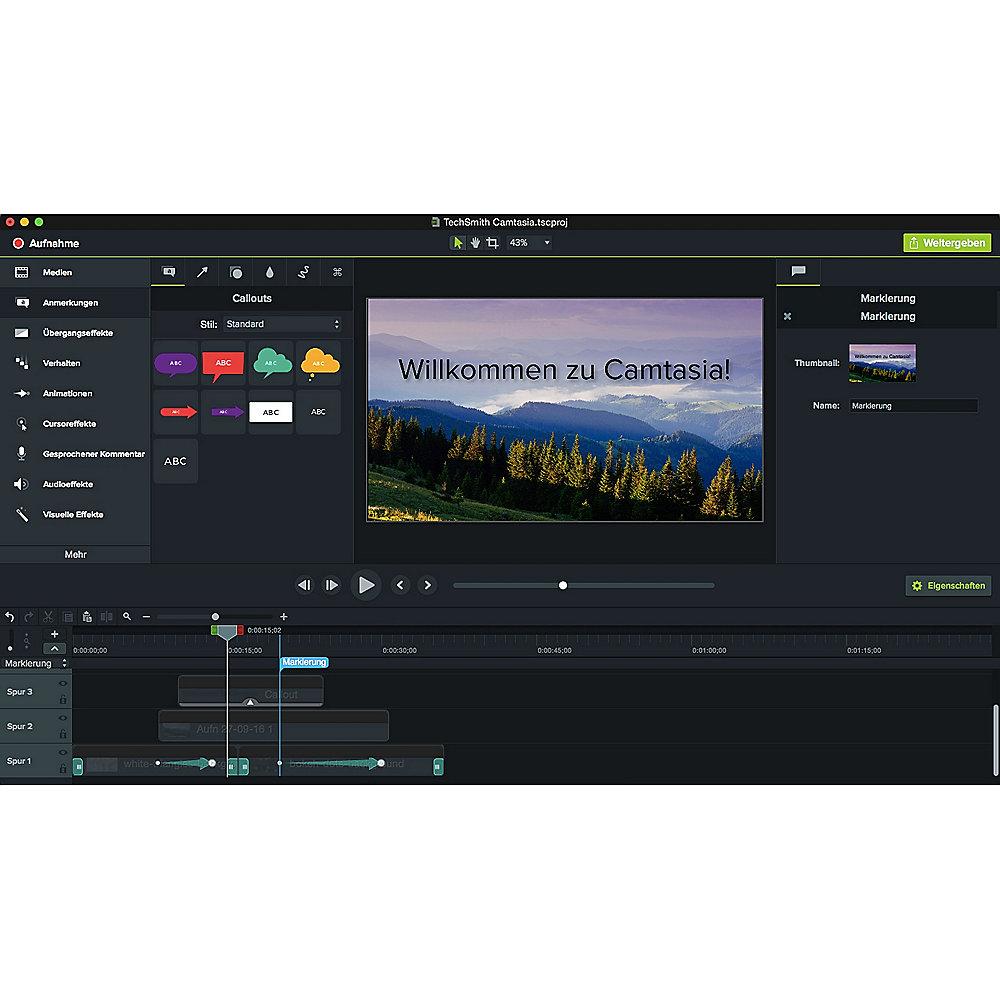Open the arrows and lines annotation tab

[201, 272]
